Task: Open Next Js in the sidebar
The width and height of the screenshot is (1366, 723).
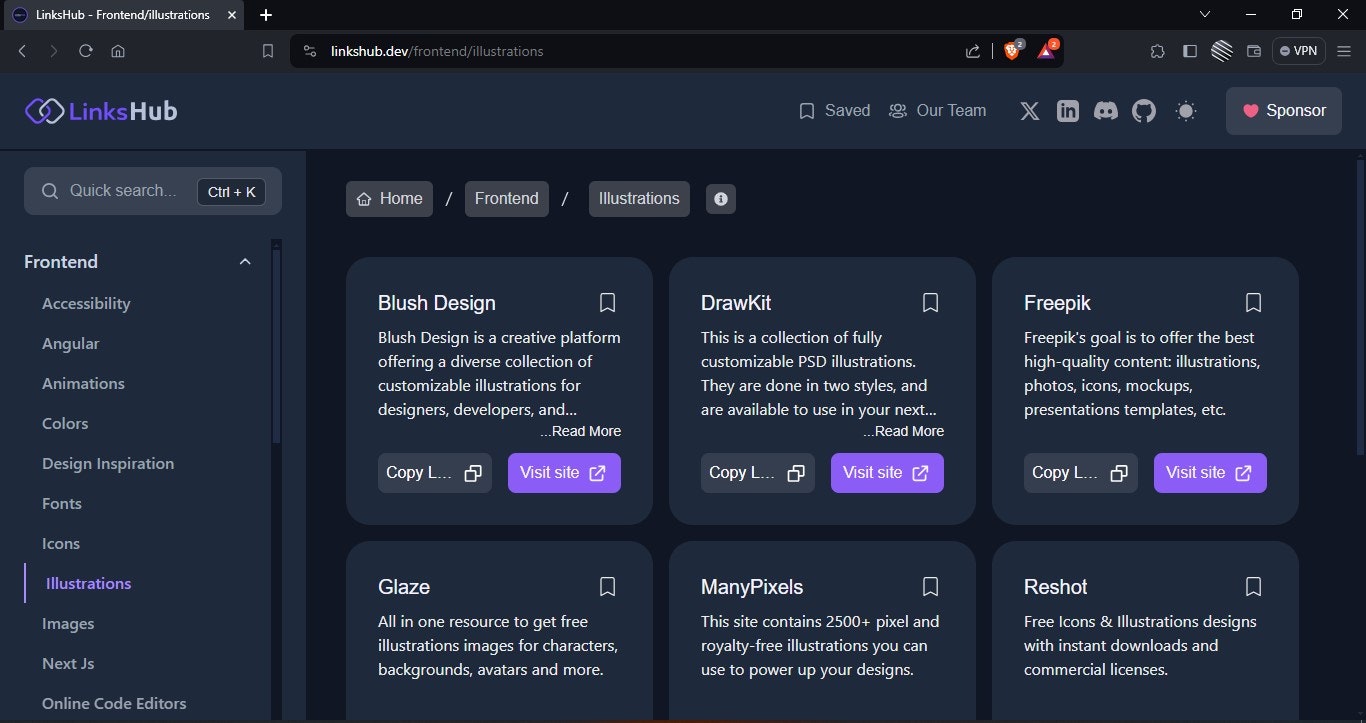Action: point(68,664)
